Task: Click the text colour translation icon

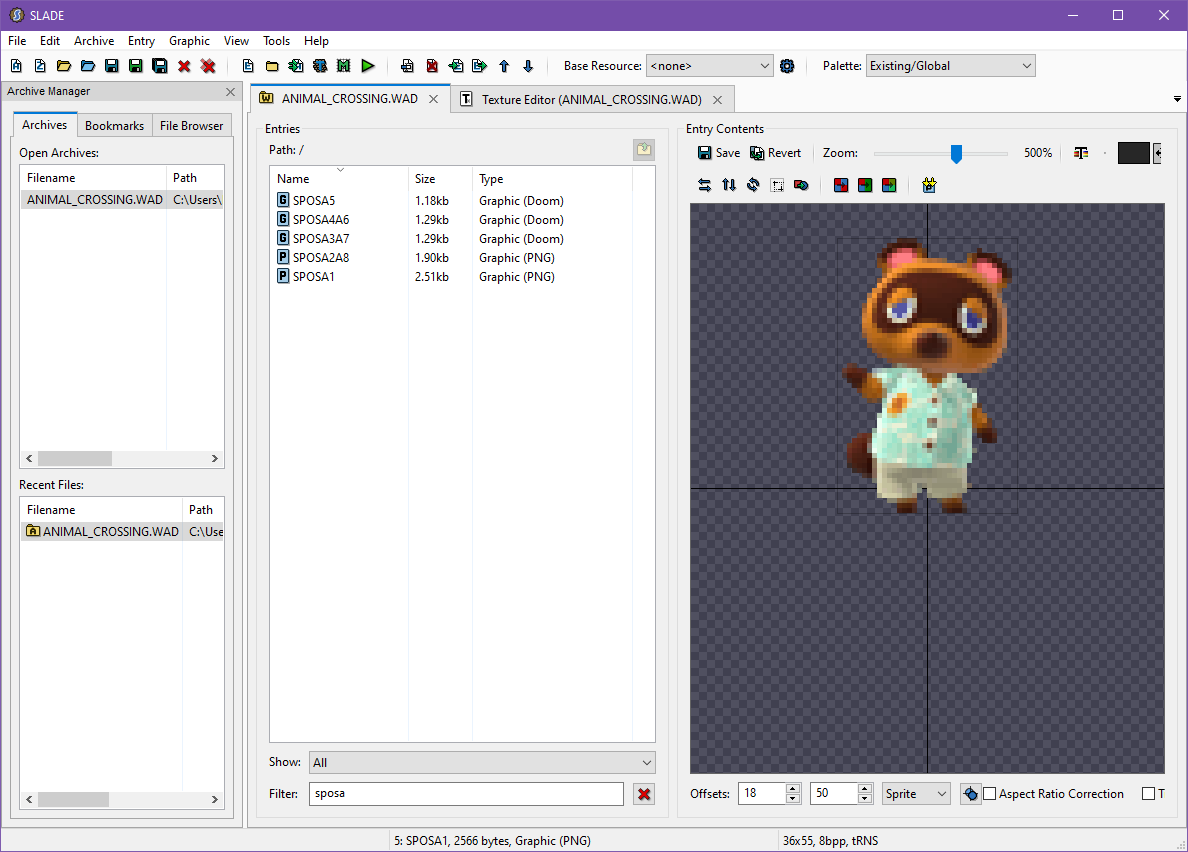Action: coord(1081,153)
